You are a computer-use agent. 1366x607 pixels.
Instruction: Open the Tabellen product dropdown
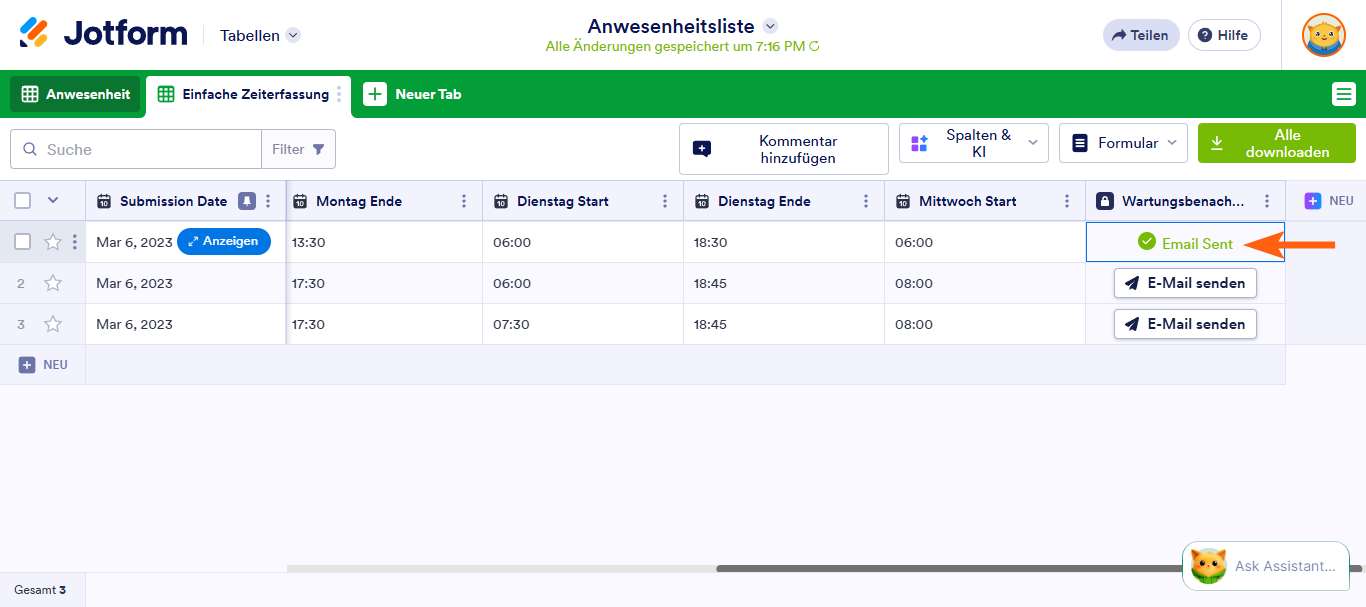(x=260, y=35)
